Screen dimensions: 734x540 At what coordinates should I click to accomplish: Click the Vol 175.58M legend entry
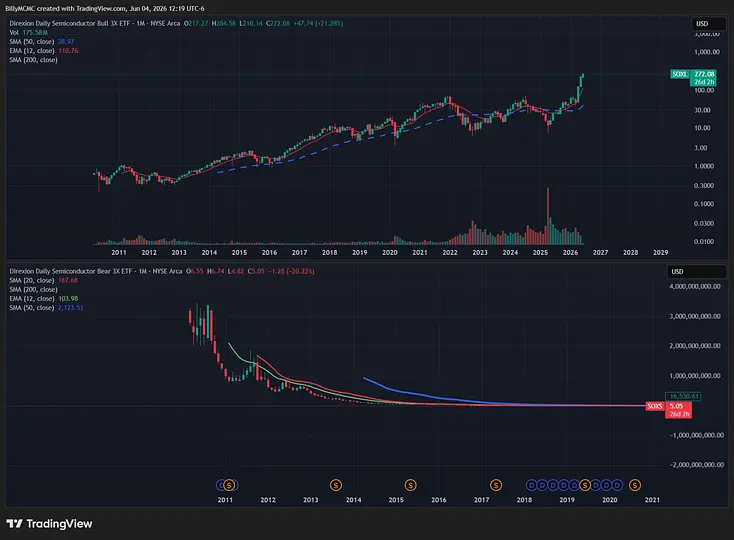click(x=29, y=32)
